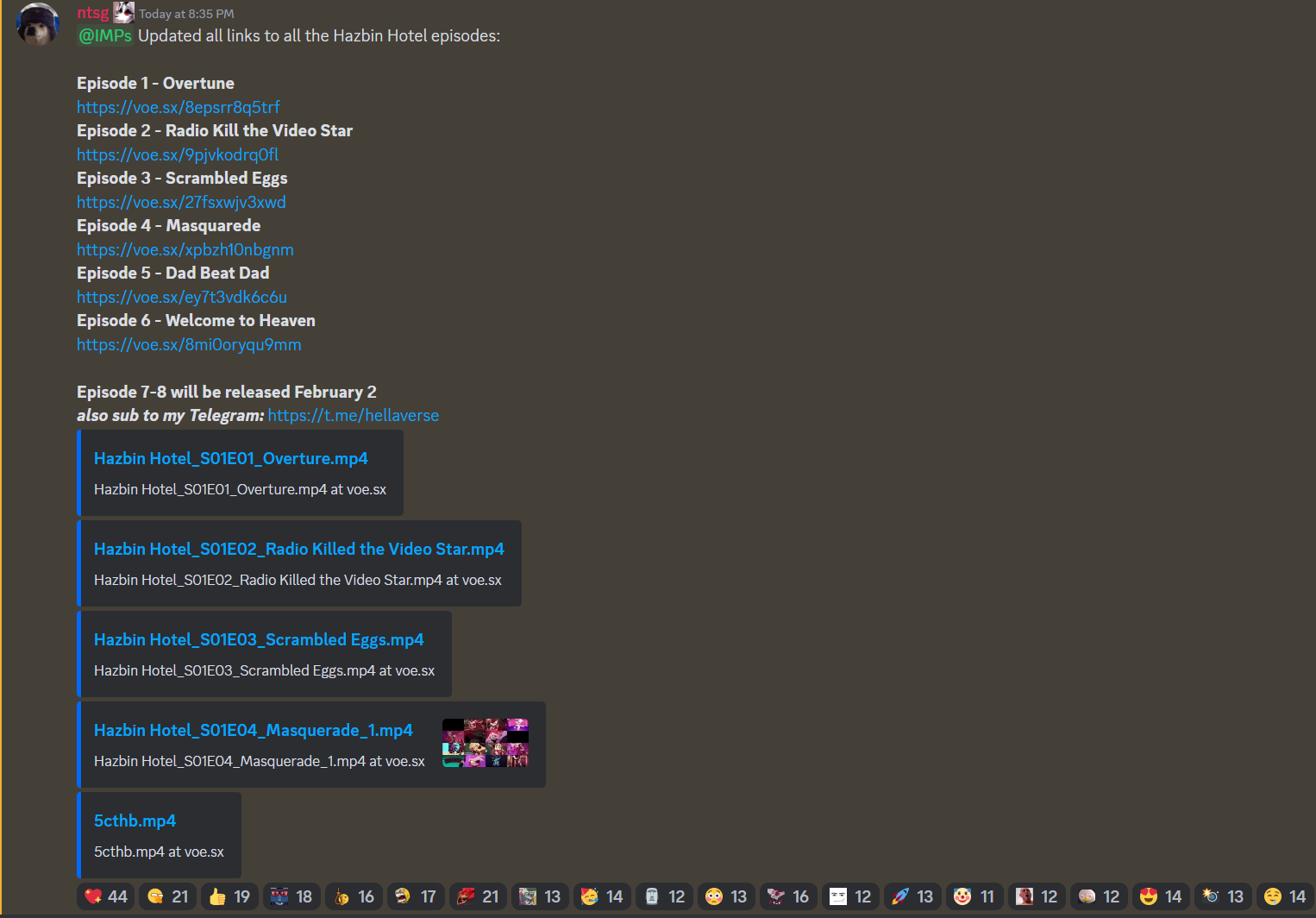Screen dimensions: 1316x918
Task: Open the 5cthb.mp4 embed title
Action: 135,821
